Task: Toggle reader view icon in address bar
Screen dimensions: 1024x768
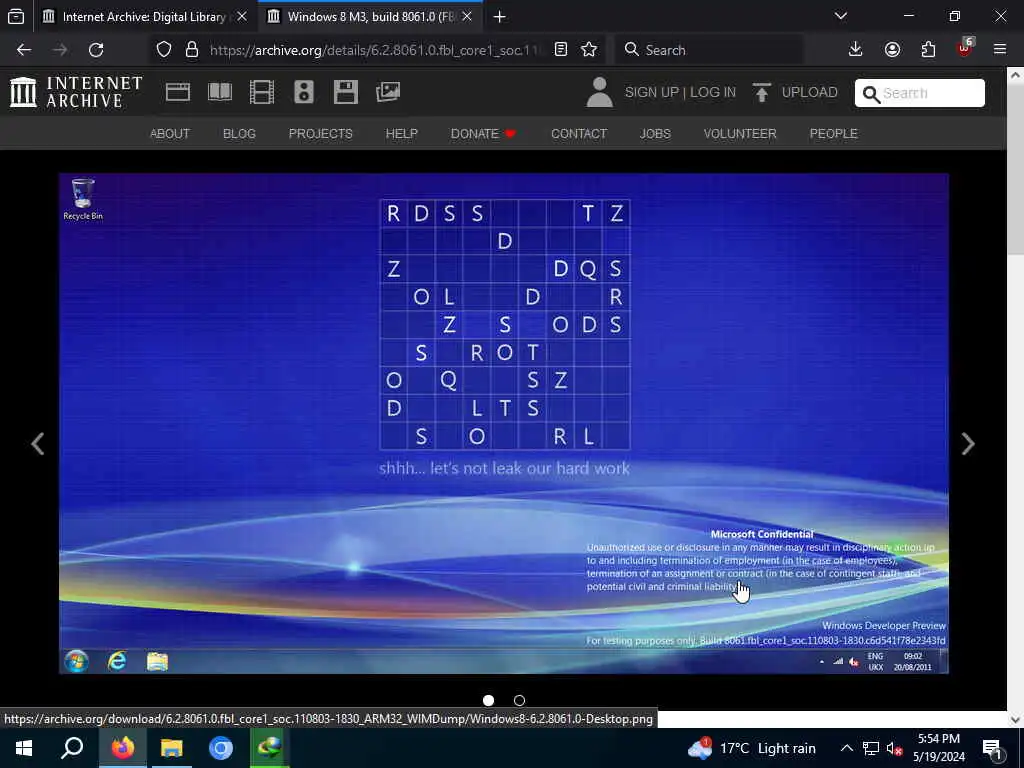Action: coord(561,50)
